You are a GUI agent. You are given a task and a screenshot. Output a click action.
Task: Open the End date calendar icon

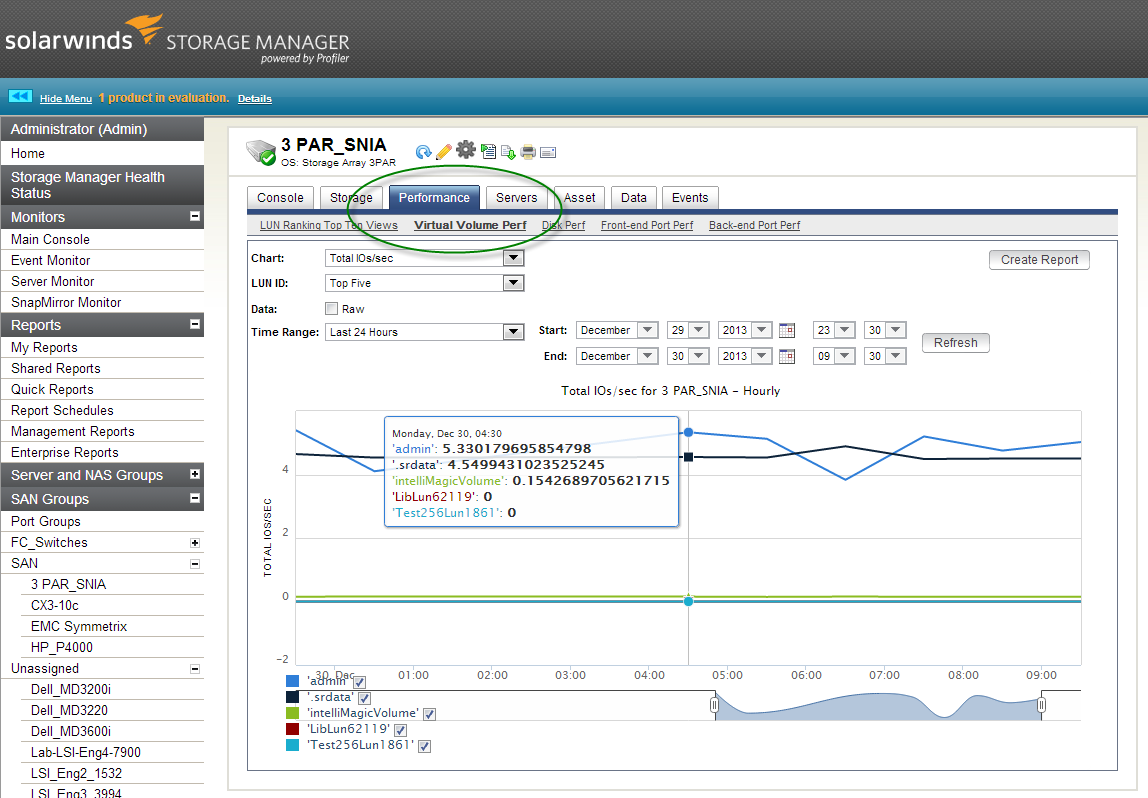point(787,357)
